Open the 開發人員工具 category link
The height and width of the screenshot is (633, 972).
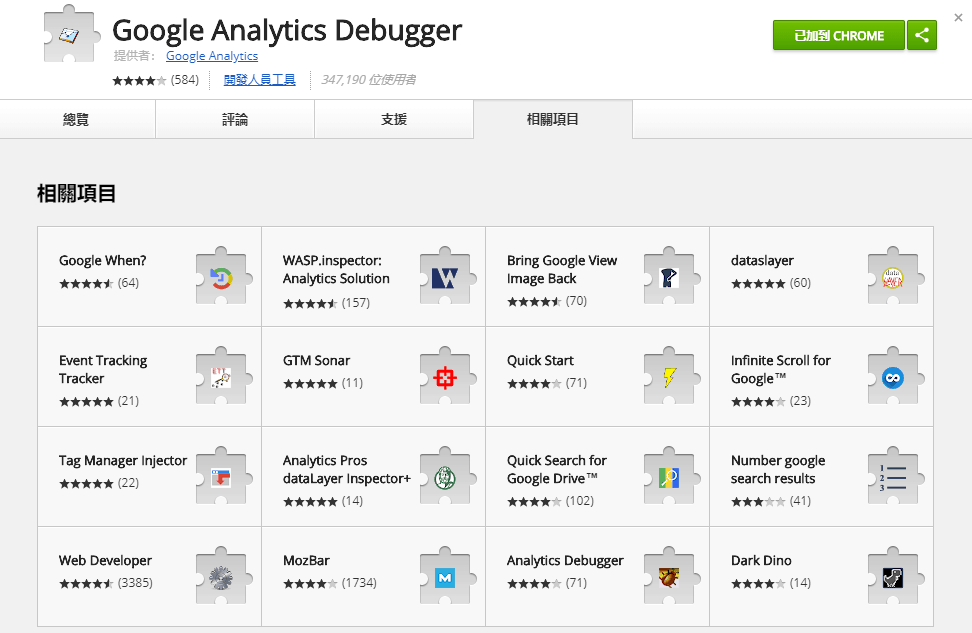[260, 79]
